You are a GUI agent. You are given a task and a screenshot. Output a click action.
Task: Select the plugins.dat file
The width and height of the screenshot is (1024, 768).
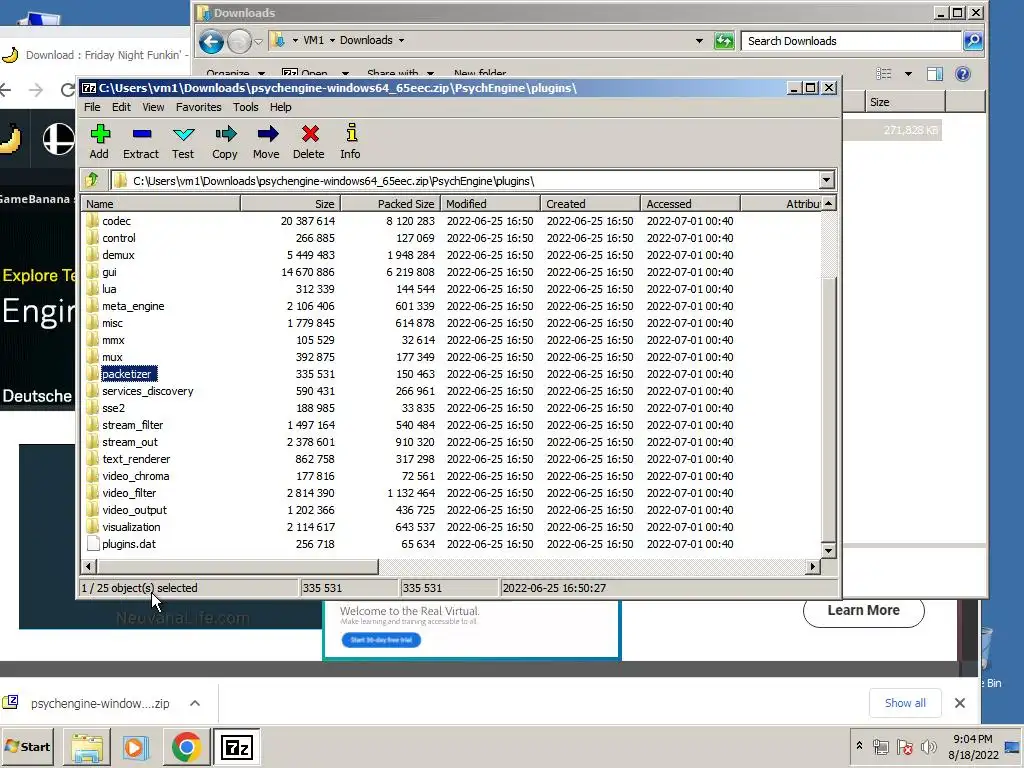[129, 543]
